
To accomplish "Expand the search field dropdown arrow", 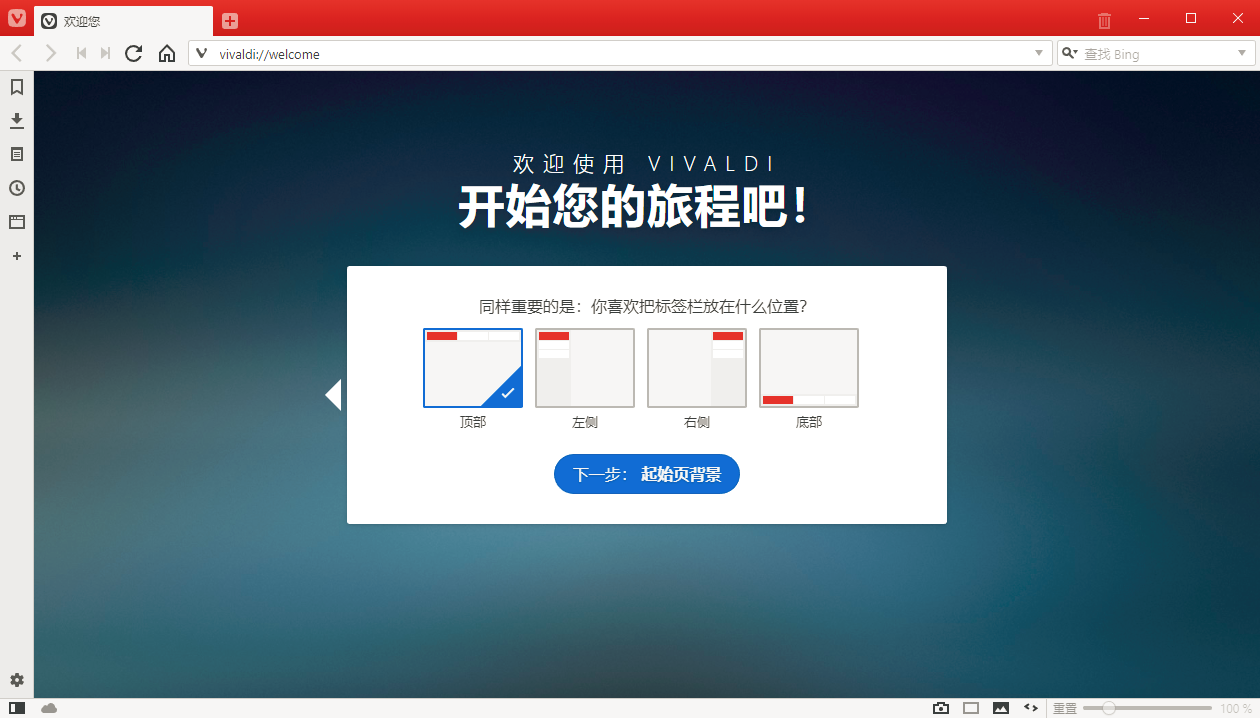I will (x=1243, y=53).
